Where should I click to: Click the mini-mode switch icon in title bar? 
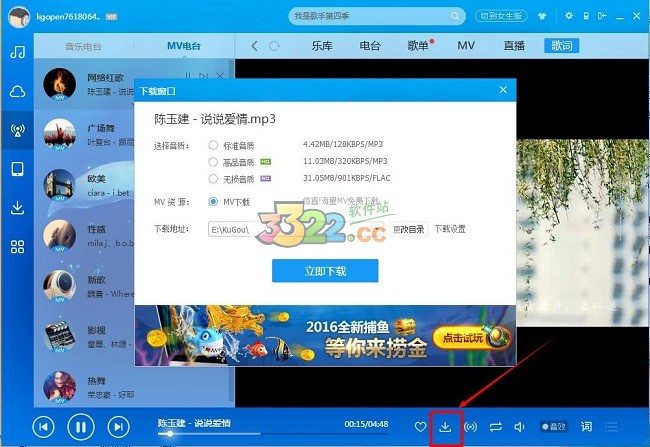(602, 16)
